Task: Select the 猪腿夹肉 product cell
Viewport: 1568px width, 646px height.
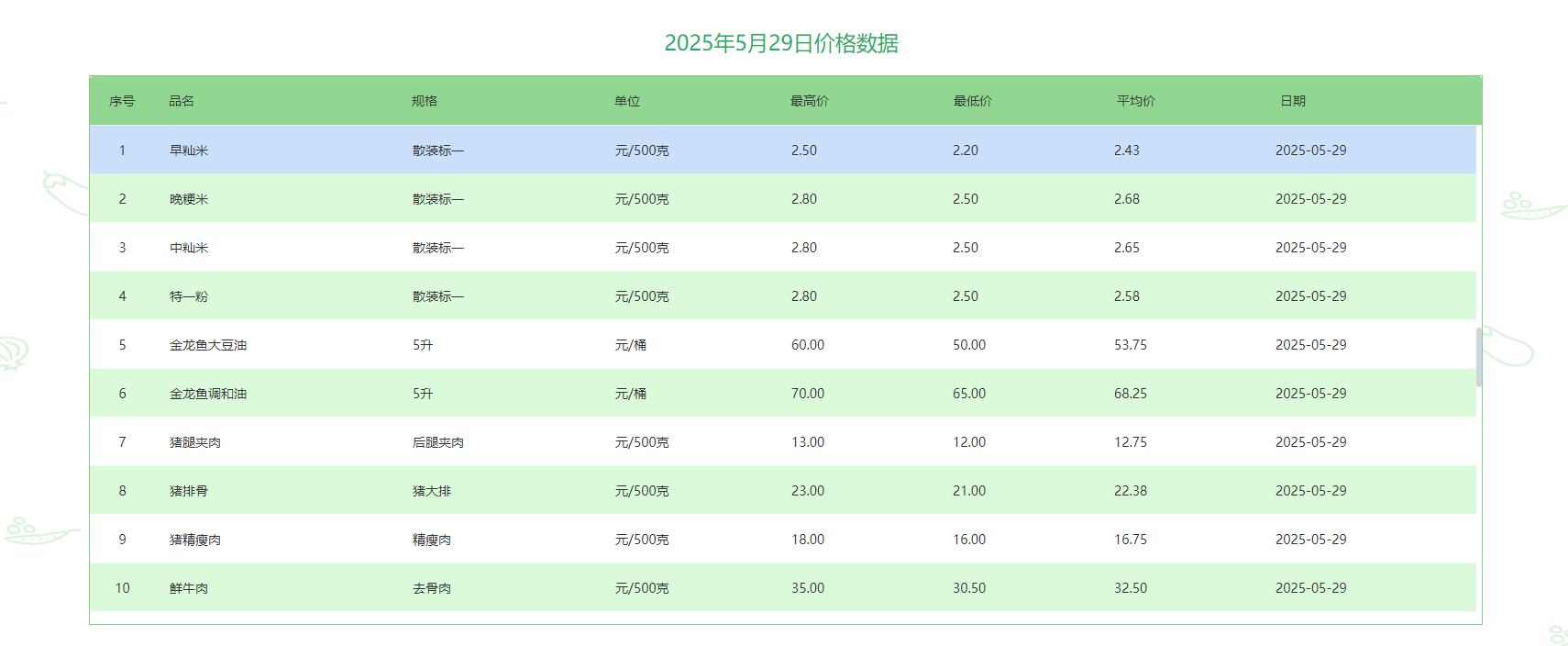Action: click(x=195, y=442)
